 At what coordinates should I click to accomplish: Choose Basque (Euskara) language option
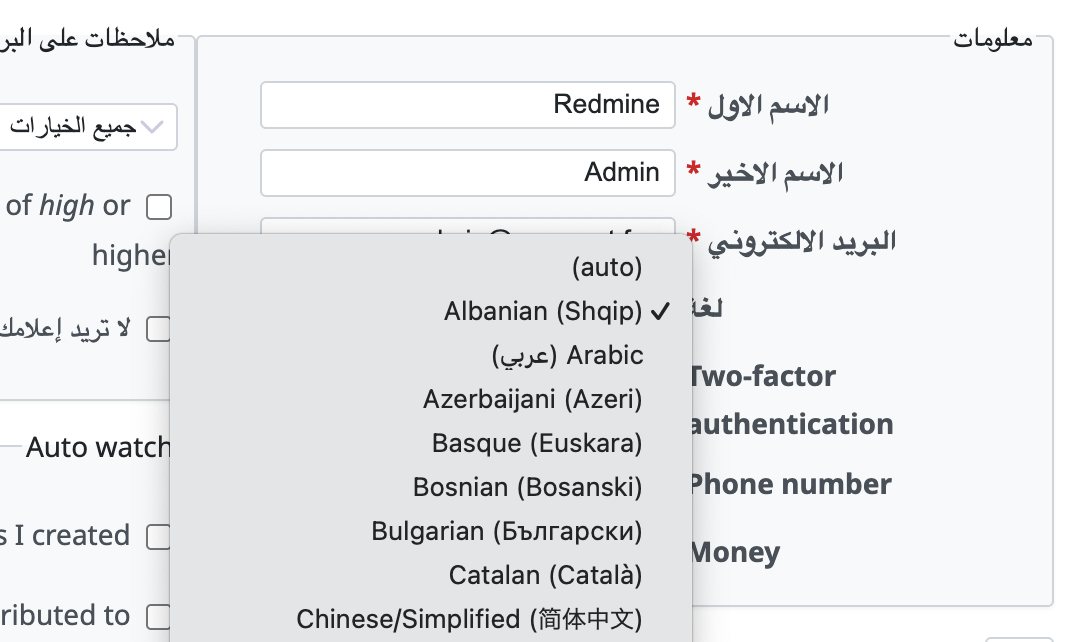point(537,443)
